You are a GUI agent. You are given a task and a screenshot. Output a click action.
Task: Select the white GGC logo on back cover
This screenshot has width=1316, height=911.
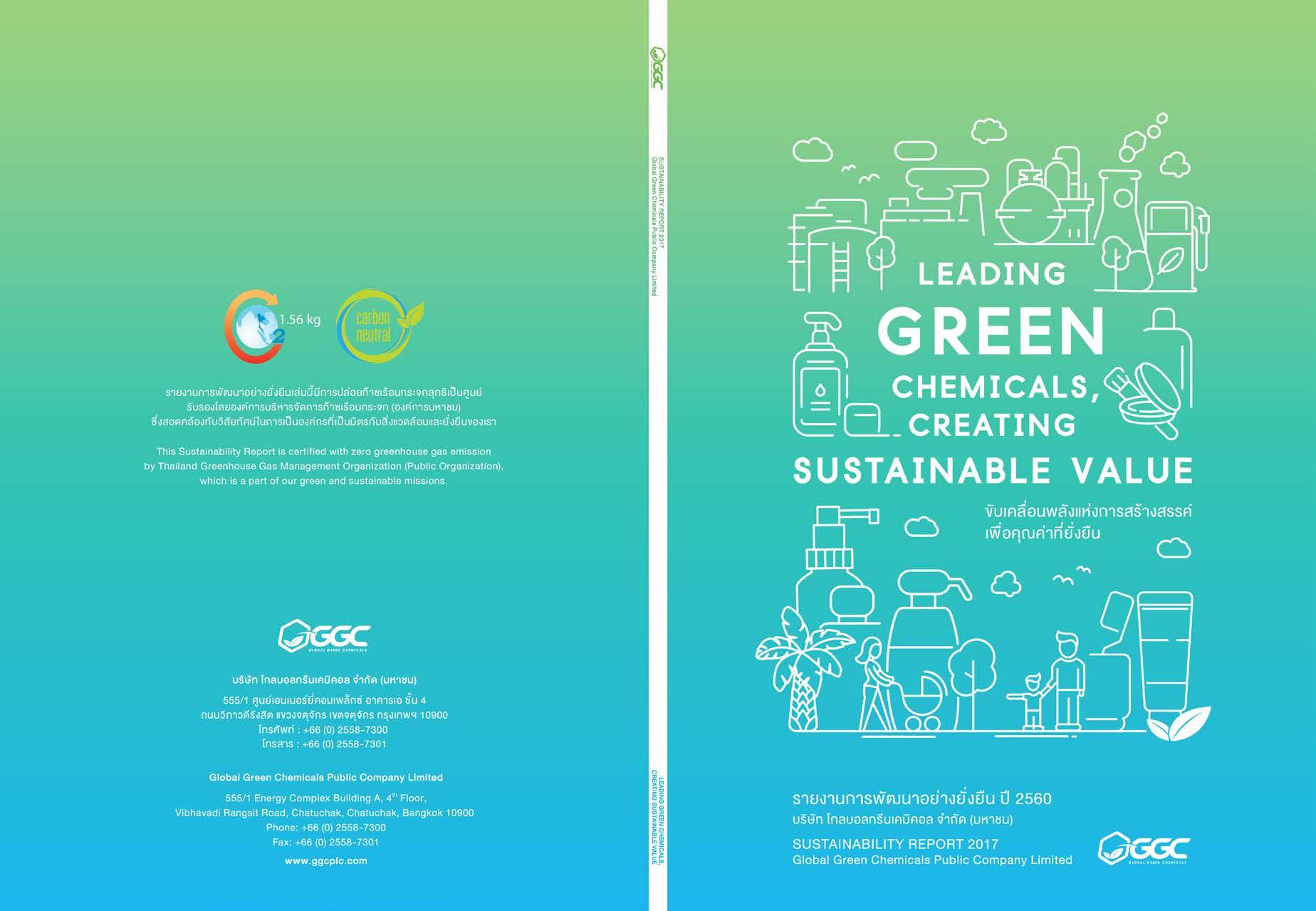point(324,636)
